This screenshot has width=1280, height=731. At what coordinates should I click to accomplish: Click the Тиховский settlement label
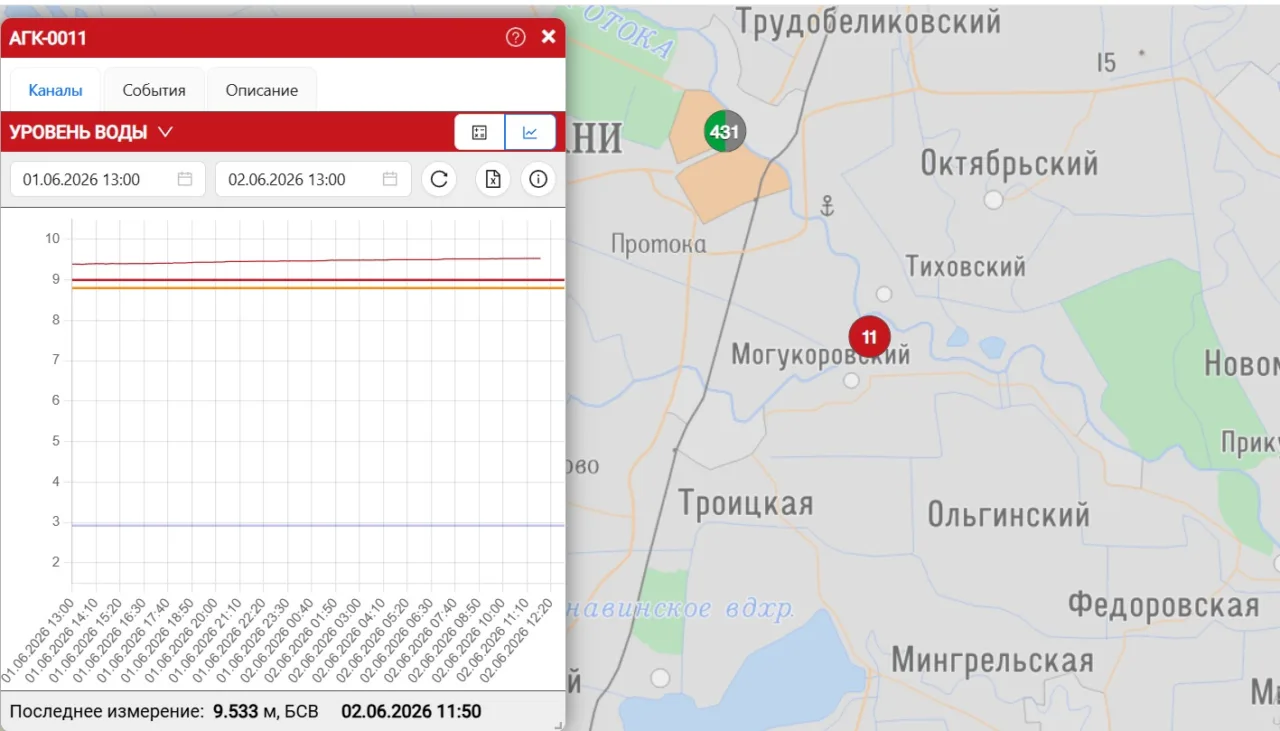(965, 266)
